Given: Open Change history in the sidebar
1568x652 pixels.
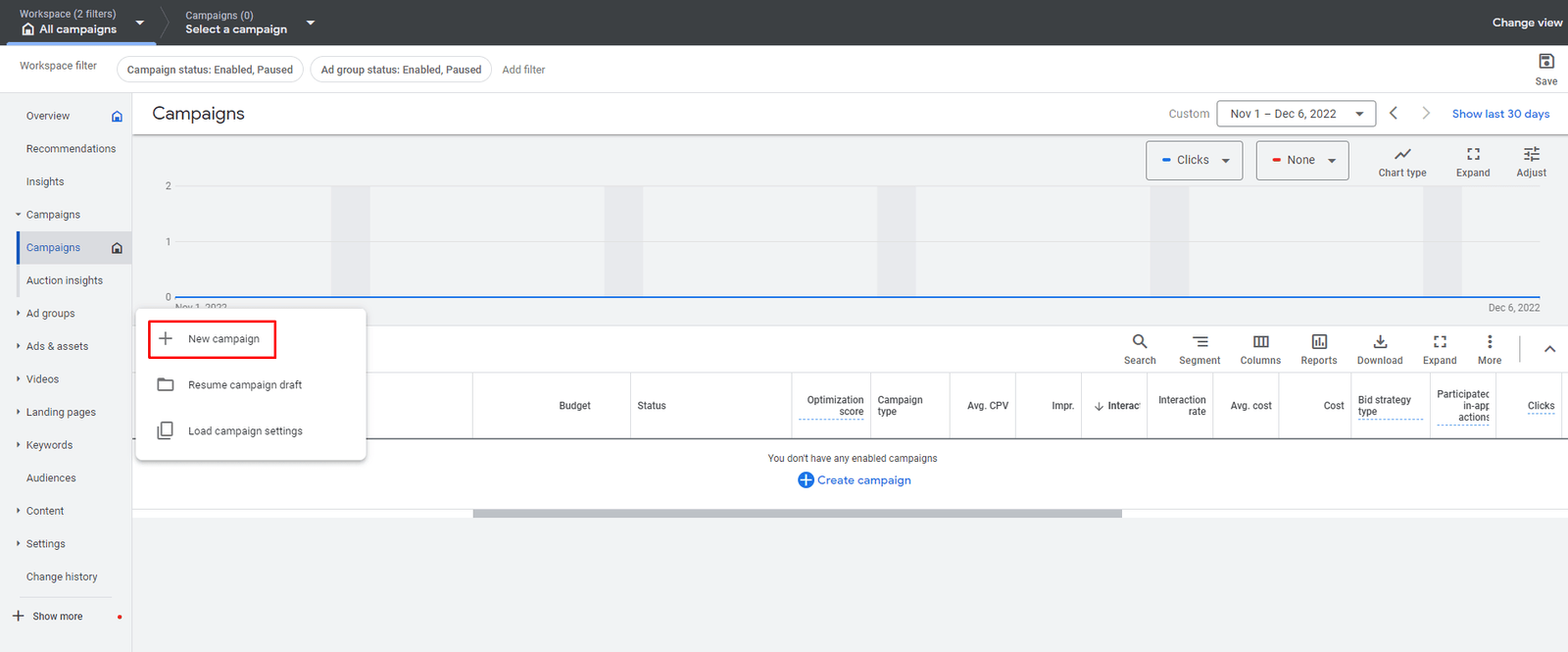Looking at the screenshot, I should coord(62,577).
